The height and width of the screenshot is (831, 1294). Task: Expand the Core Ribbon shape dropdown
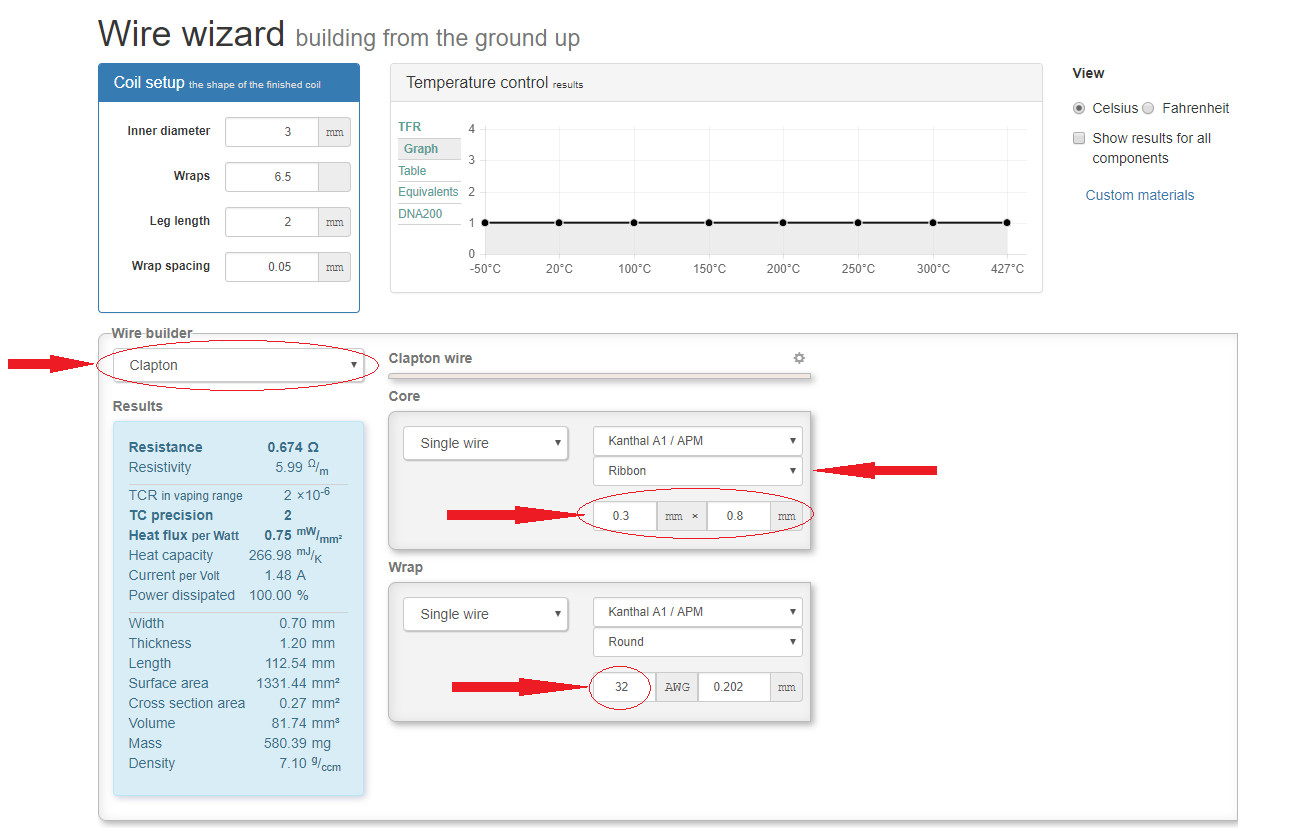[697, 471]
